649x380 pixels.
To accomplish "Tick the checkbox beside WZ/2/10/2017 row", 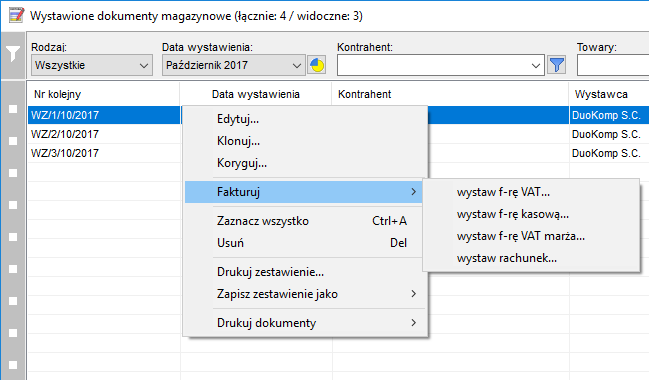I will point(13,141).
